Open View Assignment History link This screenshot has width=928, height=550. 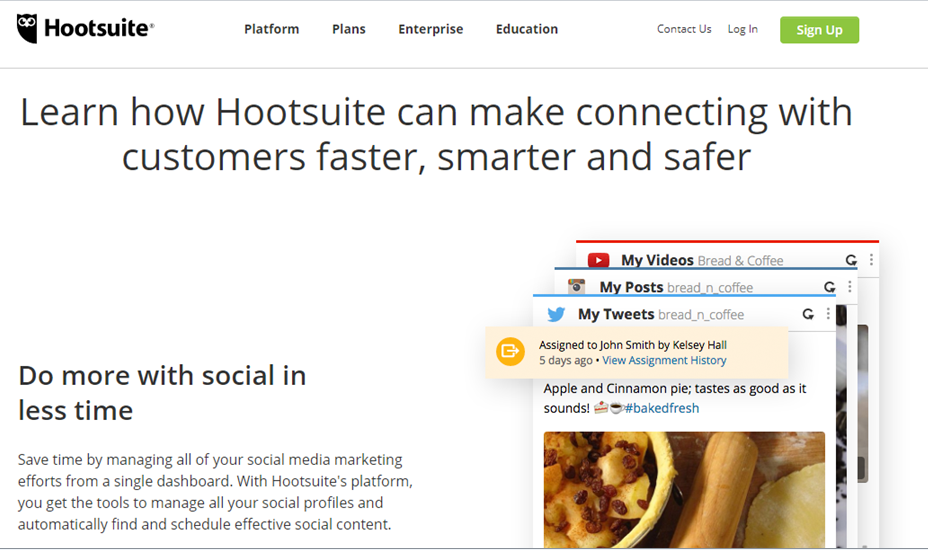pos(664,360)
